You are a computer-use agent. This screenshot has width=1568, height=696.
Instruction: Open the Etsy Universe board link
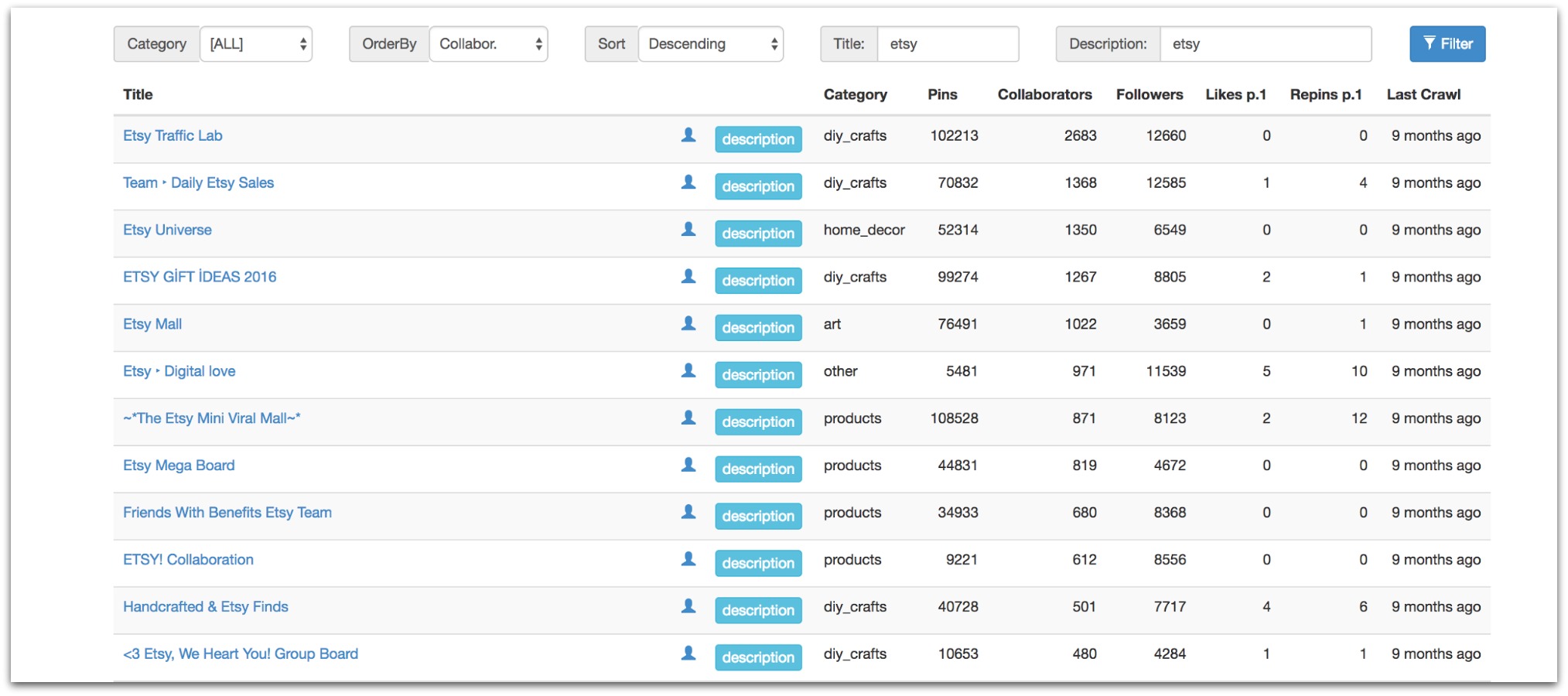tap(167, 230)
